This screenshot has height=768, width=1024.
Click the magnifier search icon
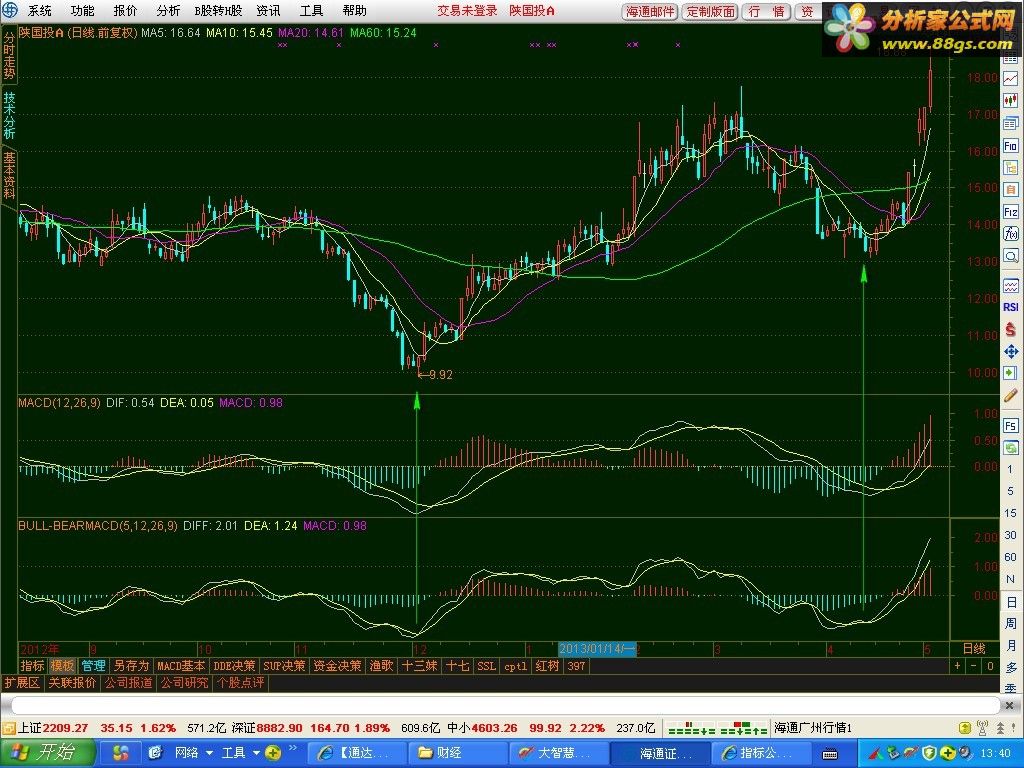[1010, 256]
